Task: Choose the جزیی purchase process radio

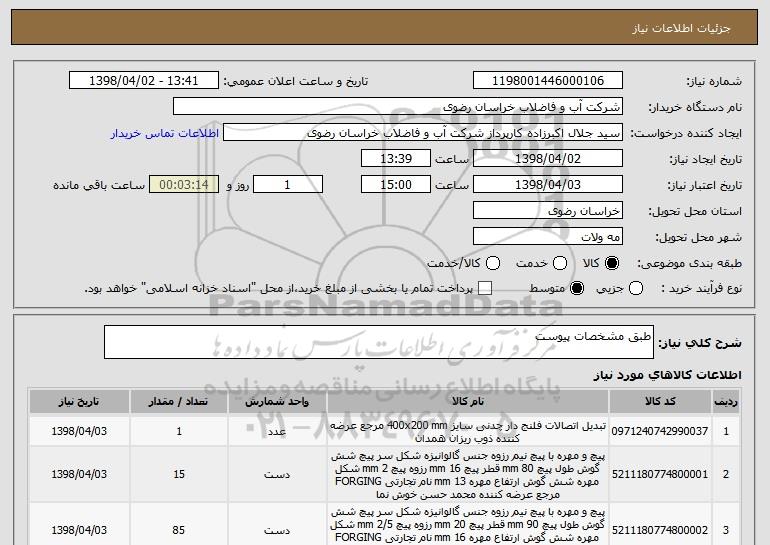Action: tap(635, 288)
